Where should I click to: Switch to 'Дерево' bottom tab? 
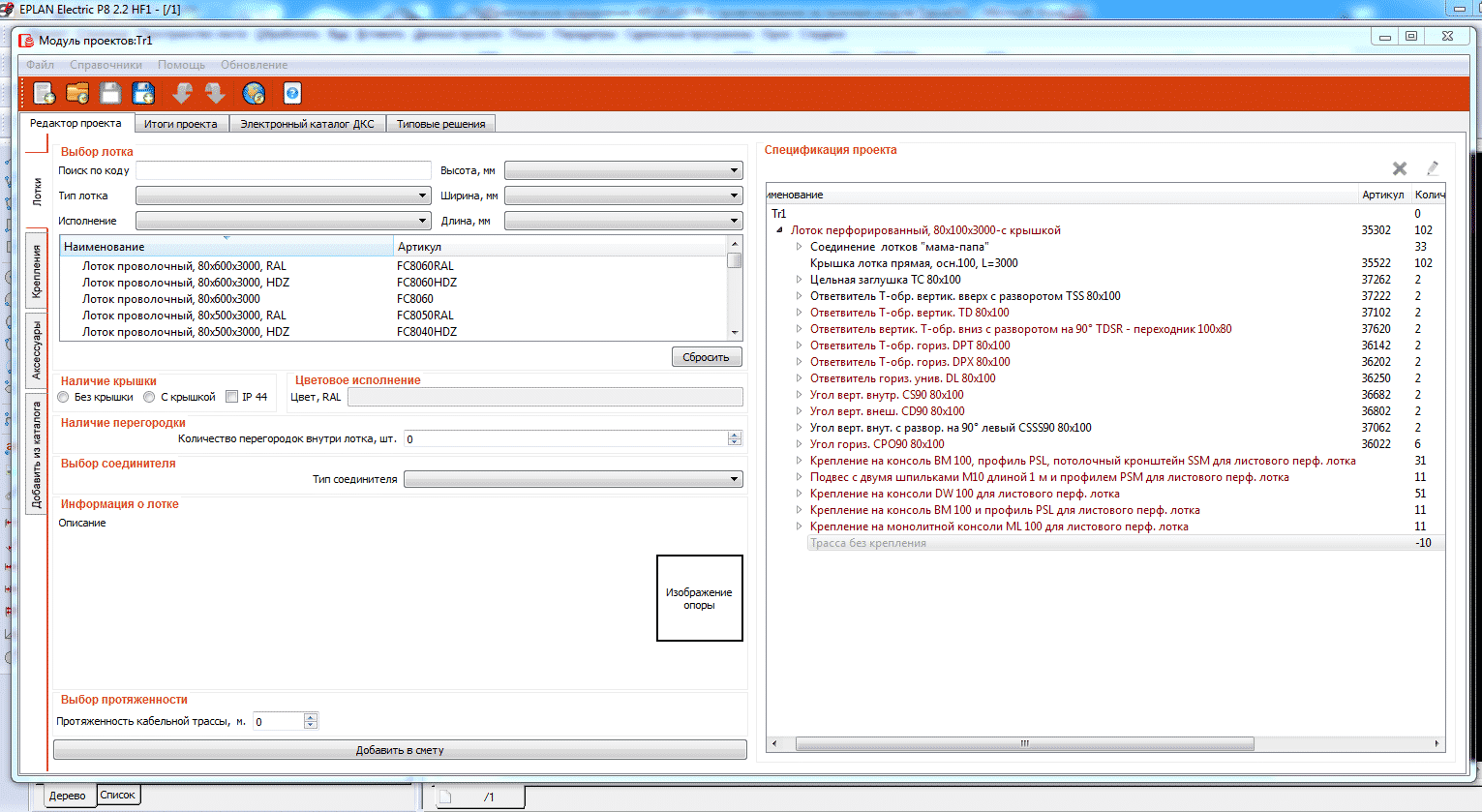point(68,796)
